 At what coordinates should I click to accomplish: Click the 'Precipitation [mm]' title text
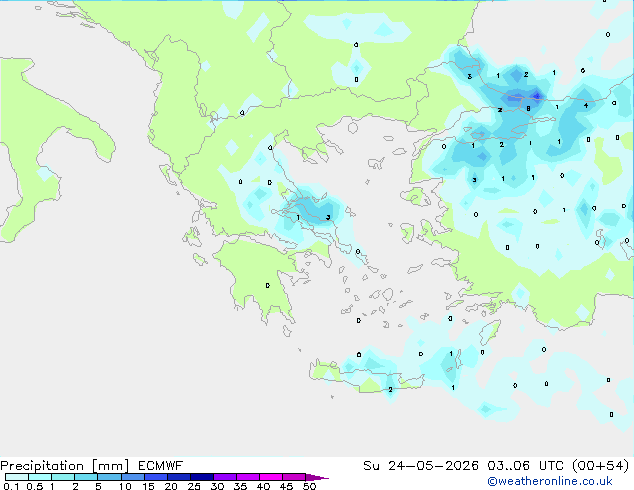click(65, 466)
